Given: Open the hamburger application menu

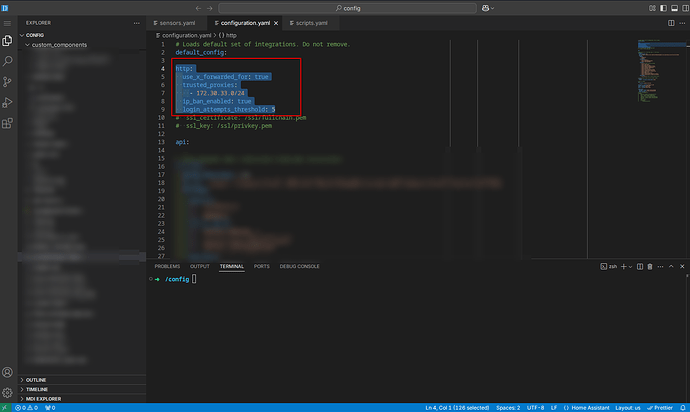Looking at the screenshot, I should (x=7, y=23).
